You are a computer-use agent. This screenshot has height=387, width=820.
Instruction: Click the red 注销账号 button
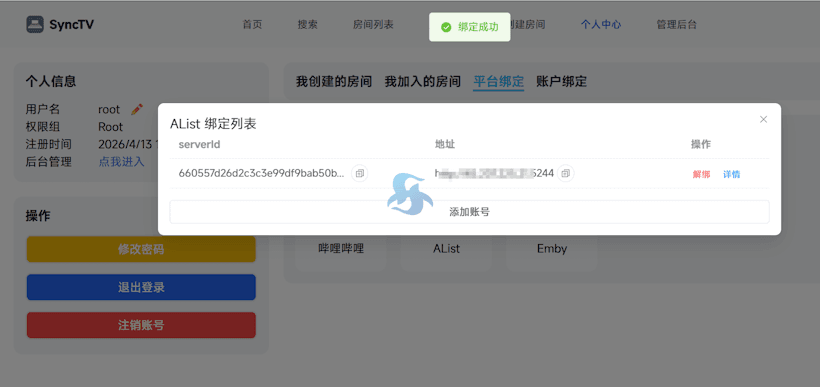click(x=141, y=325)
